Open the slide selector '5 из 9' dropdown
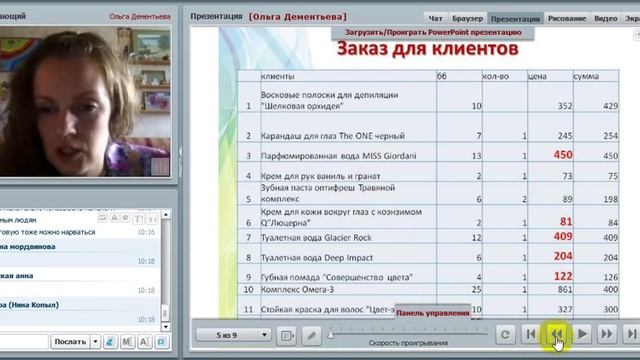The width and height of the screenshot is (640, 360). [x=233, y=335]
